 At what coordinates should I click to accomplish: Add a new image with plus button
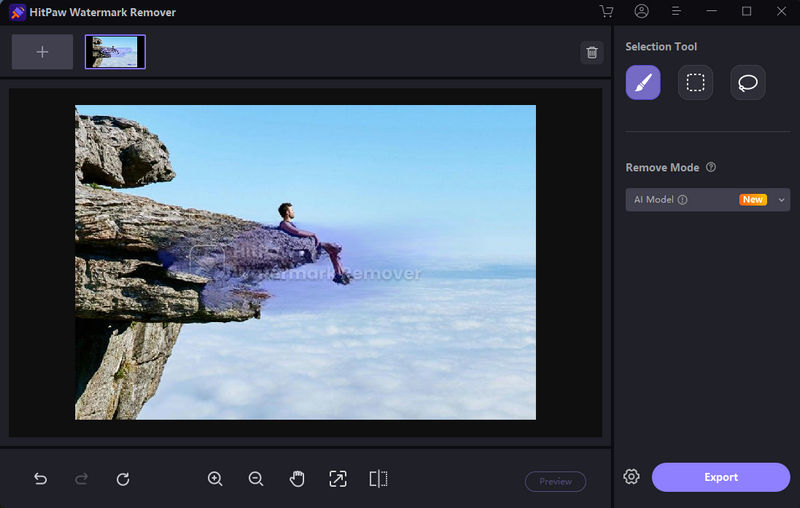[x=42, y=52]
